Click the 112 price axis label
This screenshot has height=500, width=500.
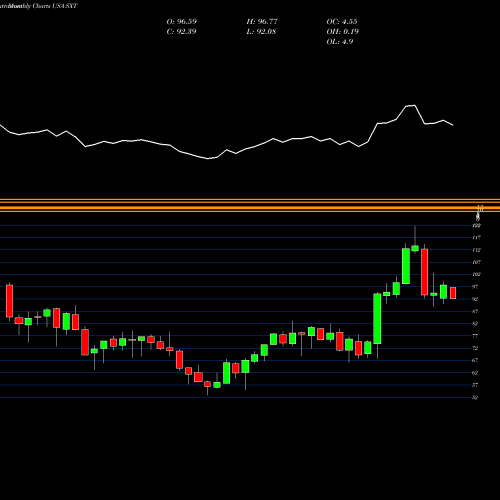(477, 250)
